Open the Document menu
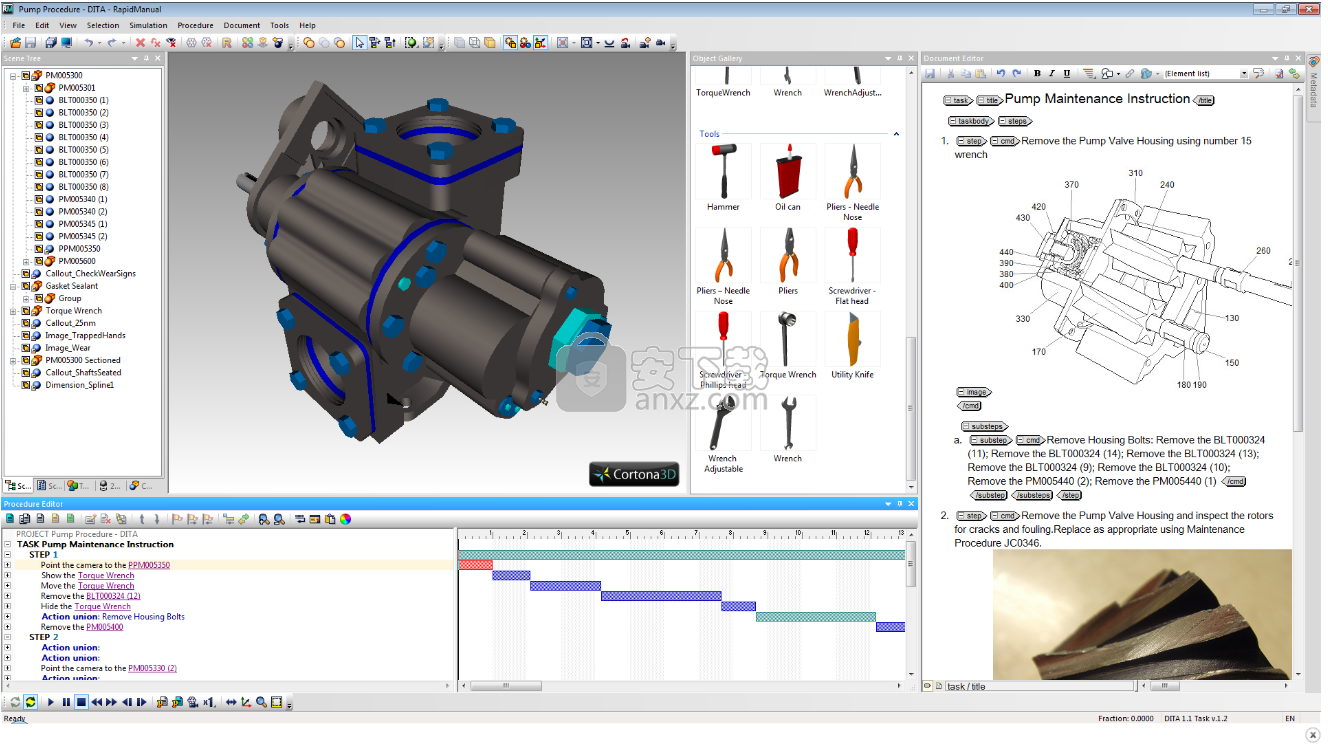Image resolution: width=1328 pixels, height=748 pixels. point(242,25)
